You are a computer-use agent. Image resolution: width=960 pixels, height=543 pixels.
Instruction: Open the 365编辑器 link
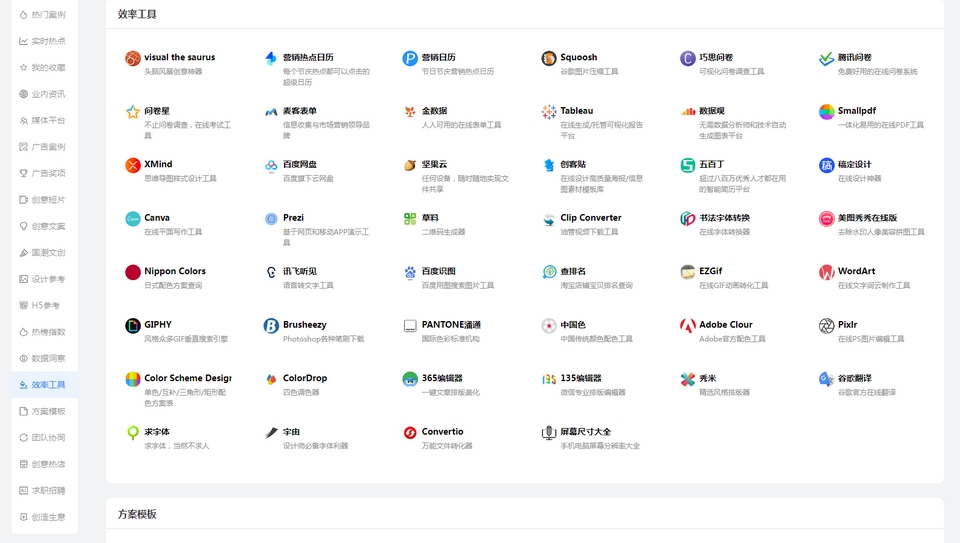(442, 378)
